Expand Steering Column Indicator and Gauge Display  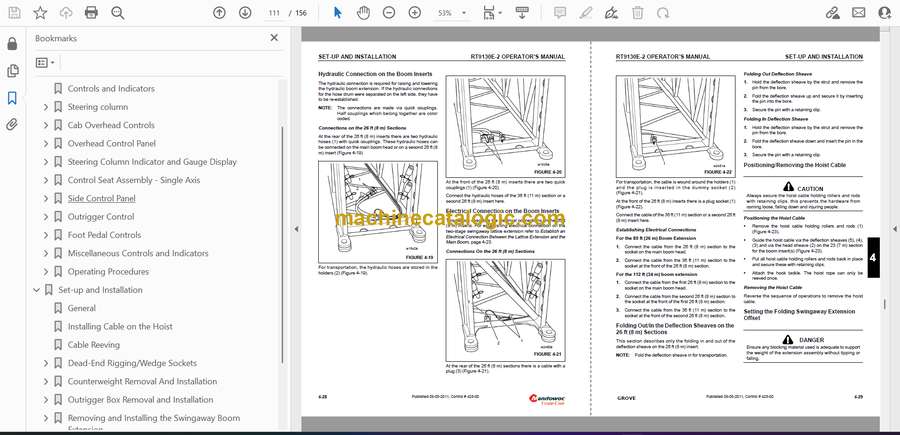[x=45, y=162]
